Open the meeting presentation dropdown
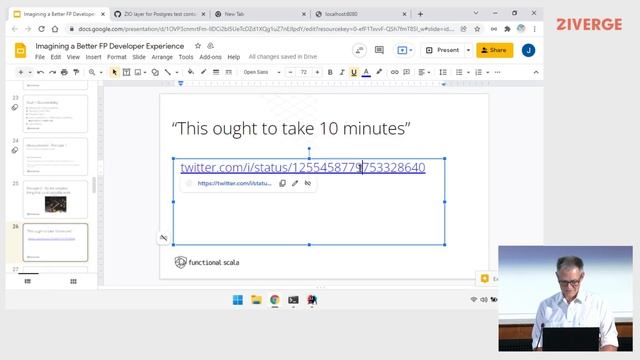 pyautogui.click(x=404, y=50)
